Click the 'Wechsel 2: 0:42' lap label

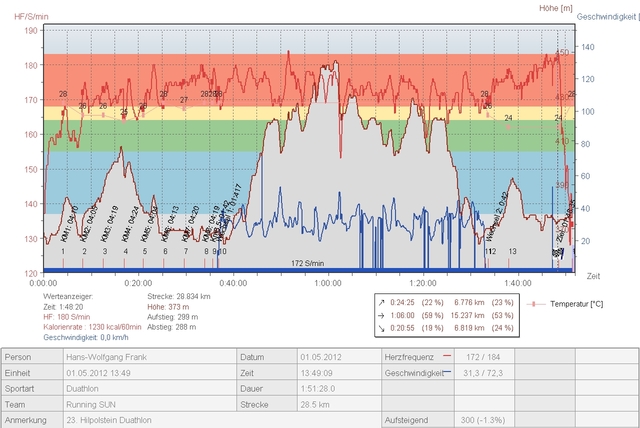(496, 217)
